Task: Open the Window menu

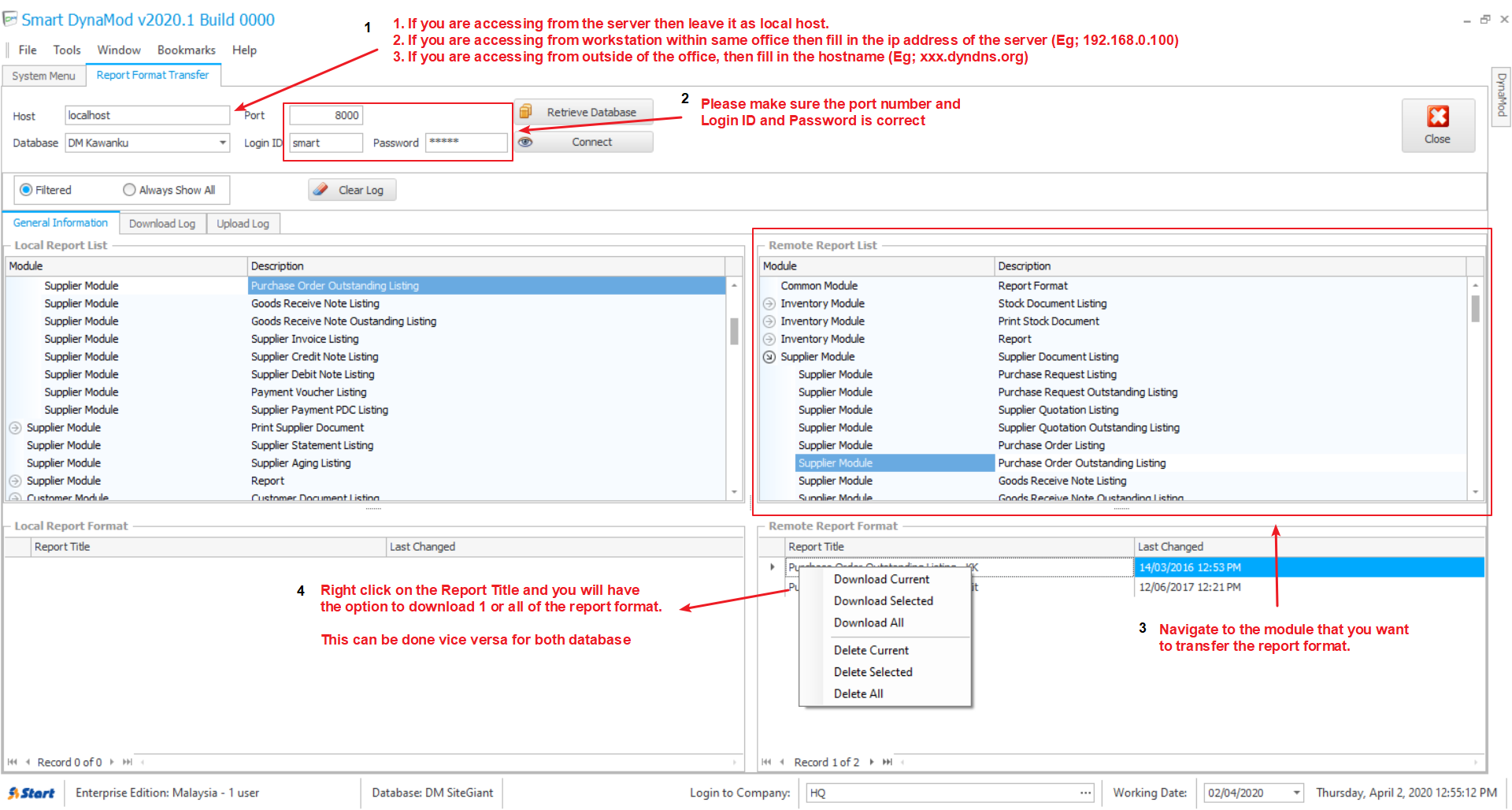Action: [119, 50]
